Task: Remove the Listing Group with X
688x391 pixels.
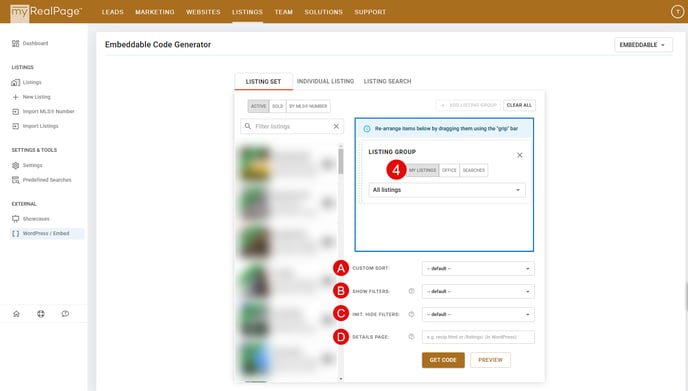Action: point(520,155)
